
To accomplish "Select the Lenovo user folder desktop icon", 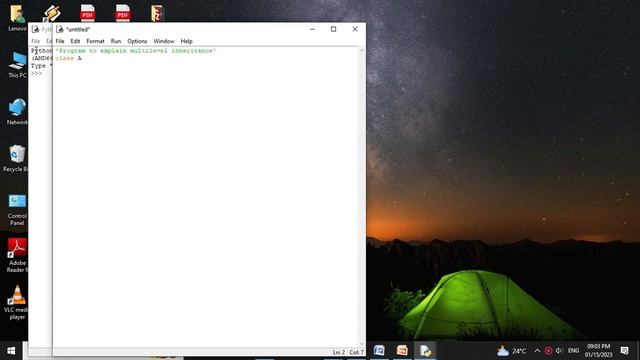I will [17, 18].
